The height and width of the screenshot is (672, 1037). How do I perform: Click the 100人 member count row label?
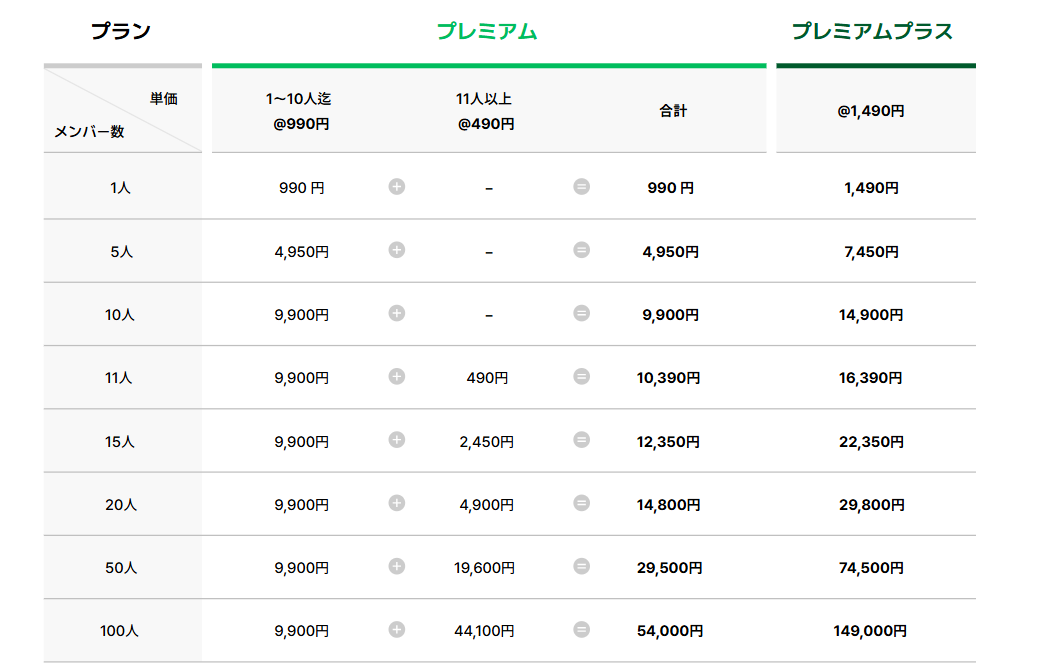point(120,631)
